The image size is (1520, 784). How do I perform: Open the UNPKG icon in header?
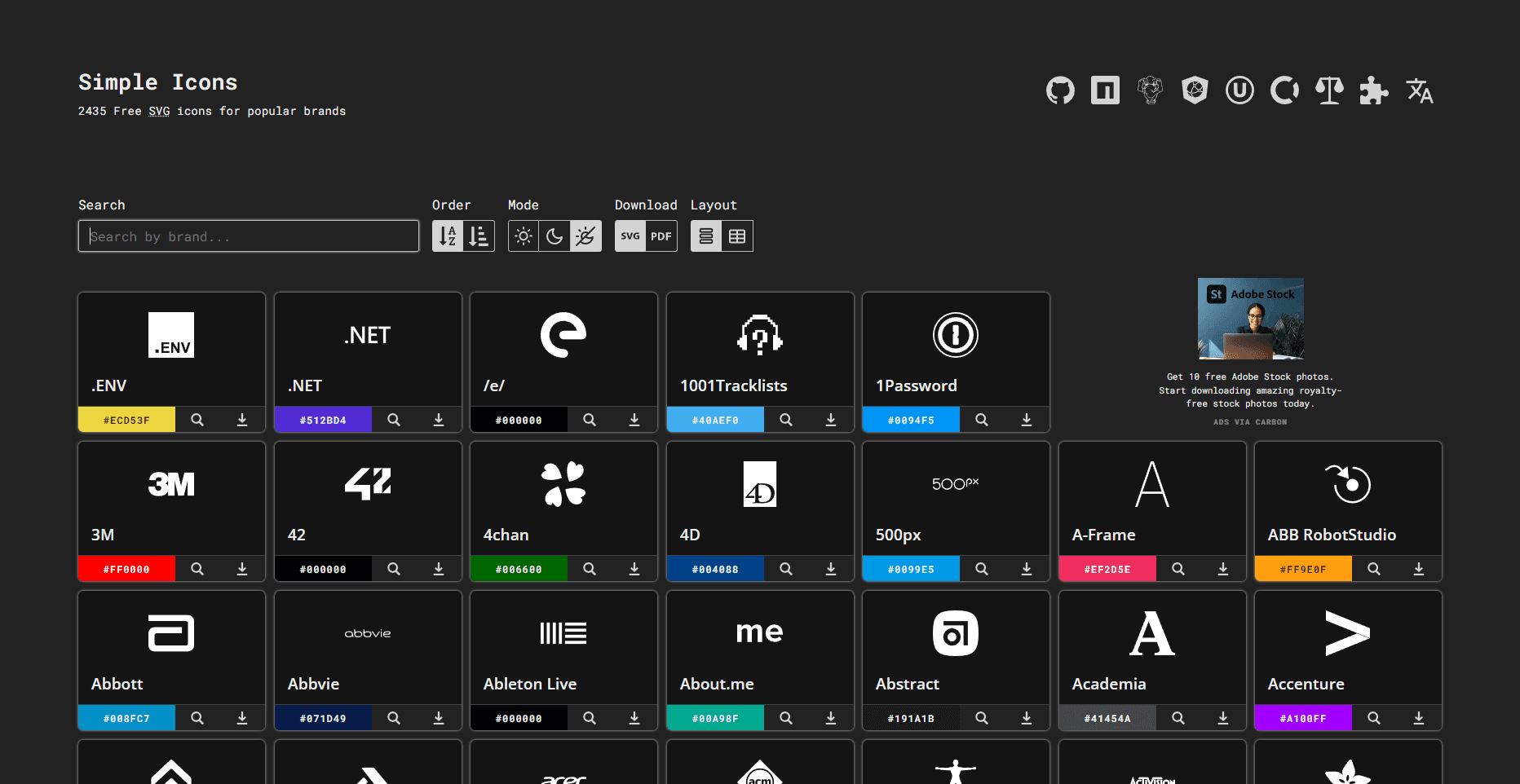pos(1239,90)
